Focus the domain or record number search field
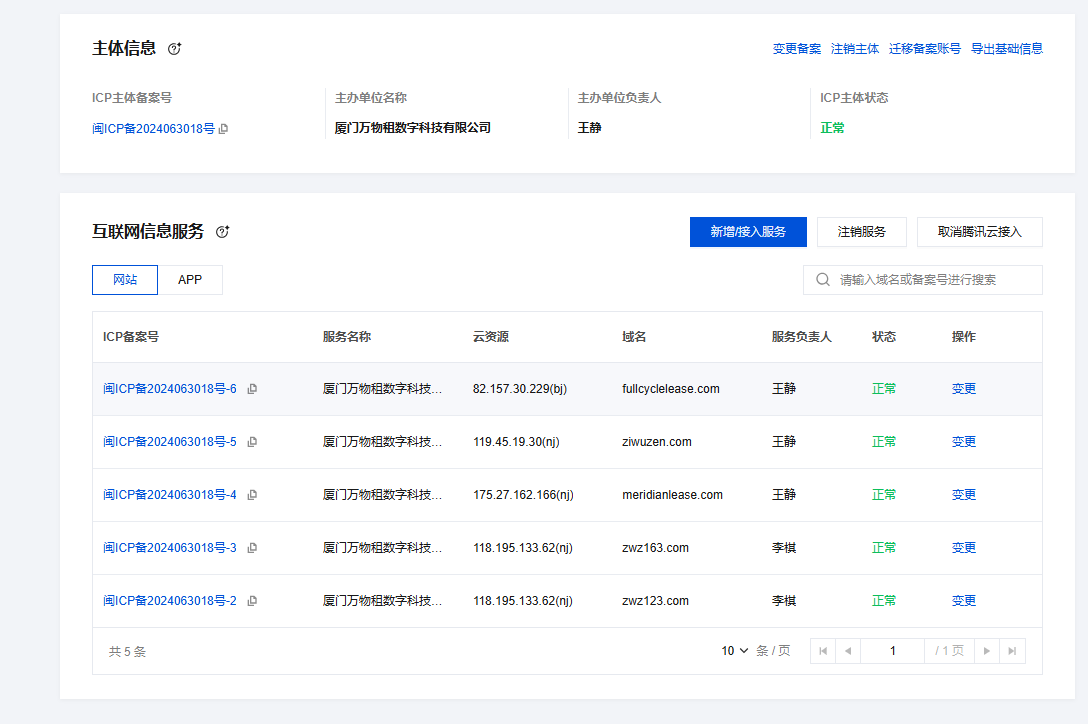This screenshot has height=724, width=1088. coord(923,280)
